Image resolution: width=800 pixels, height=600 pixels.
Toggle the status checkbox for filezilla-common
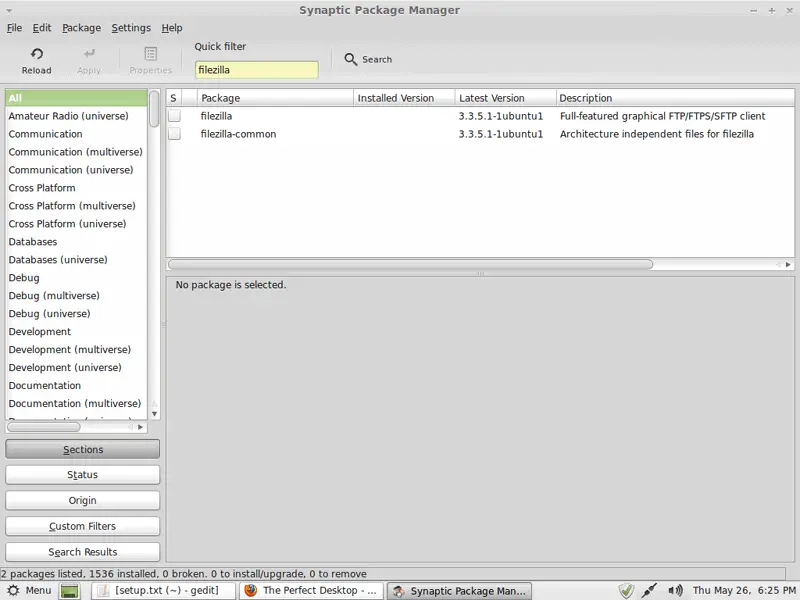pos(174,134)
